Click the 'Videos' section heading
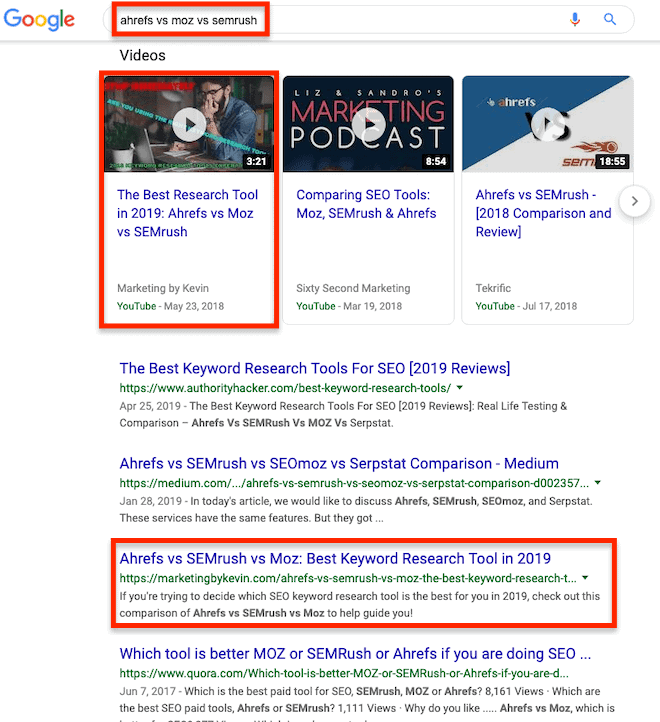The image size is (660, 722). [x=142, y=55]
